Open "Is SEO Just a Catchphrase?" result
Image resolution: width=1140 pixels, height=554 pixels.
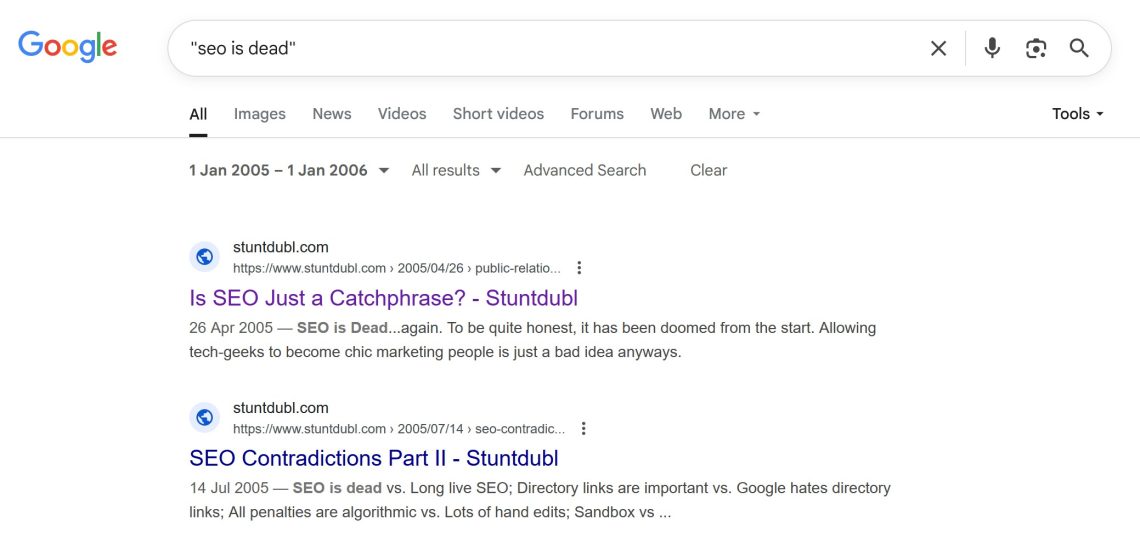pyautogui.click(x=383, y=298)
